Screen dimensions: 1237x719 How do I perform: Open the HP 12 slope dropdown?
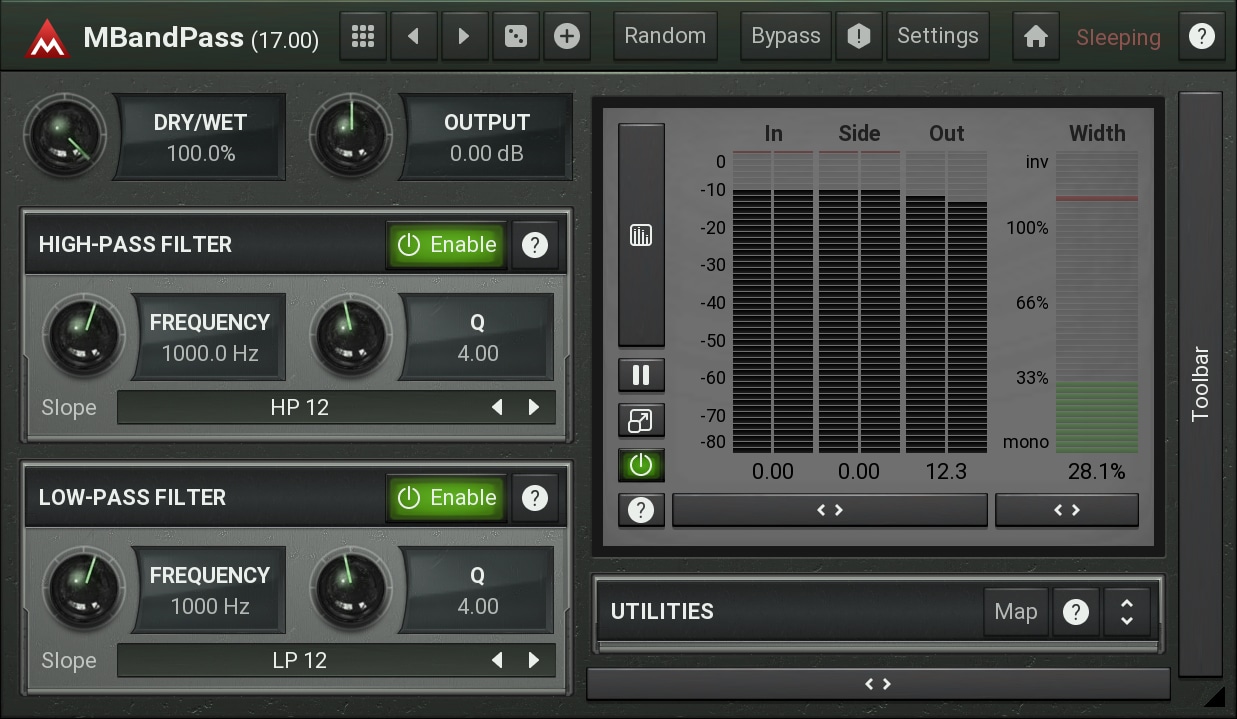[300, 408]
